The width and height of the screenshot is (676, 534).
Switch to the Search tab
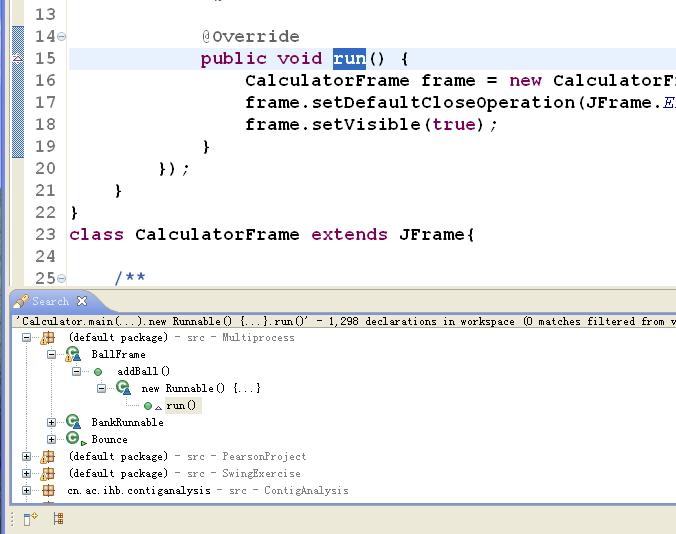pos(50,301)
